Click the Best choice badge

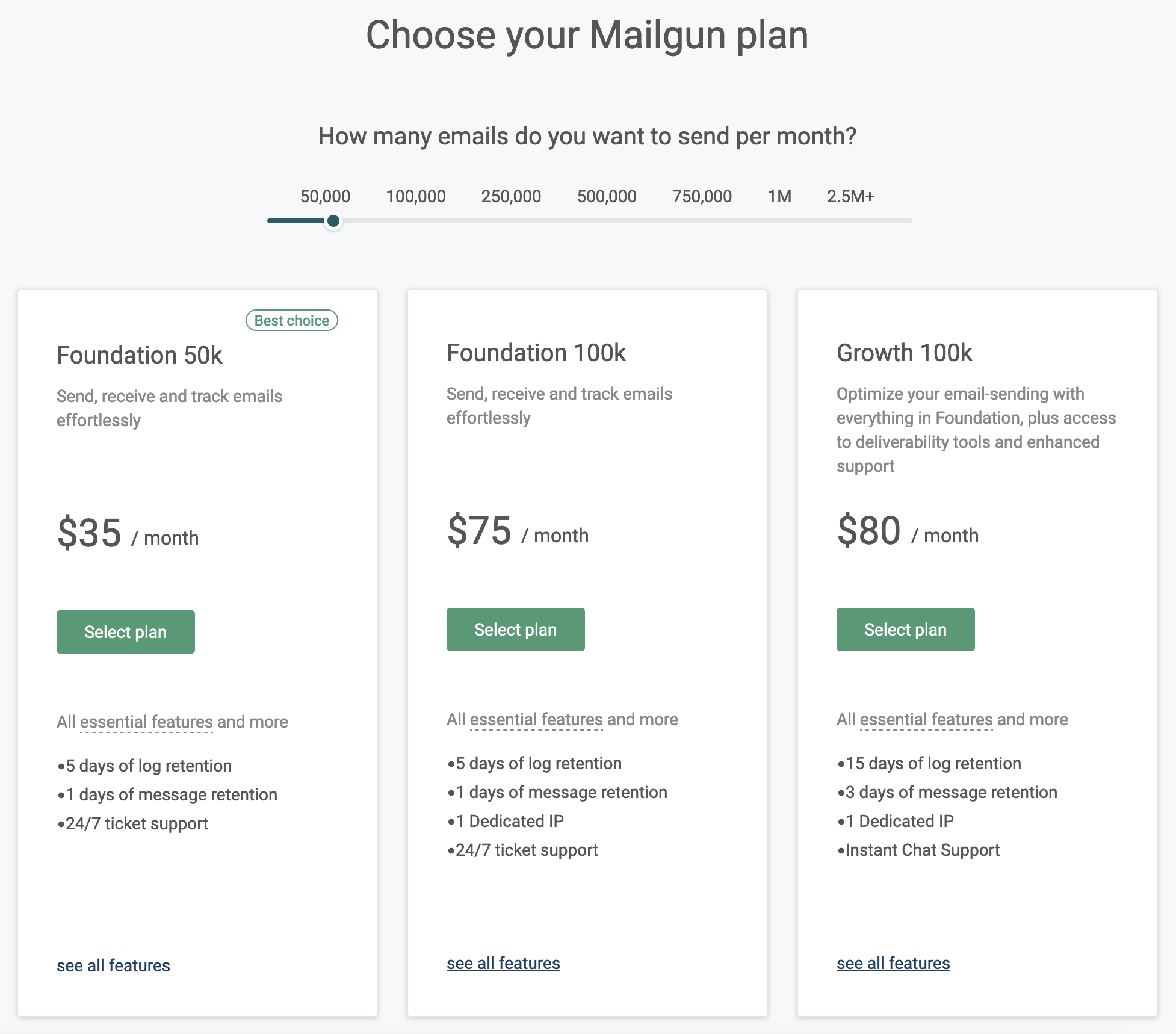point(291,320)
